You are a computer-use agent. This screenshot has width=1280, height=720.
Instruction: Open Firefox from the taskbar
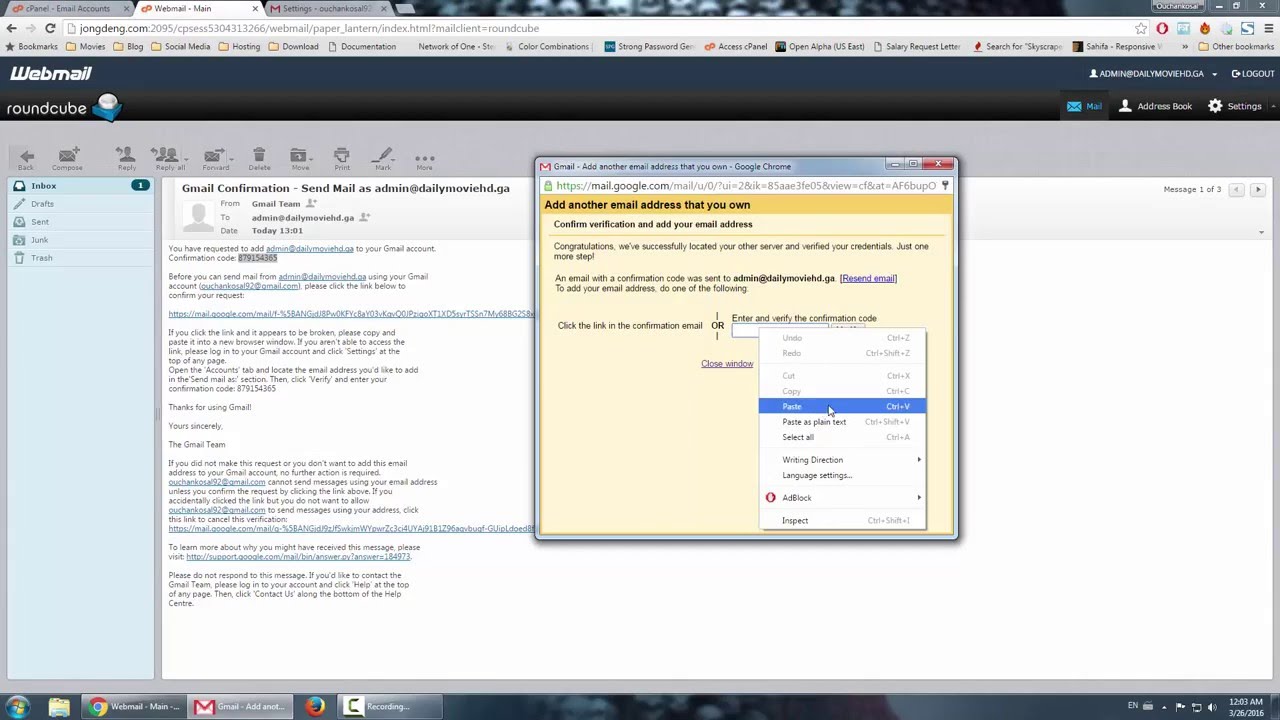(x=315, y=707)
